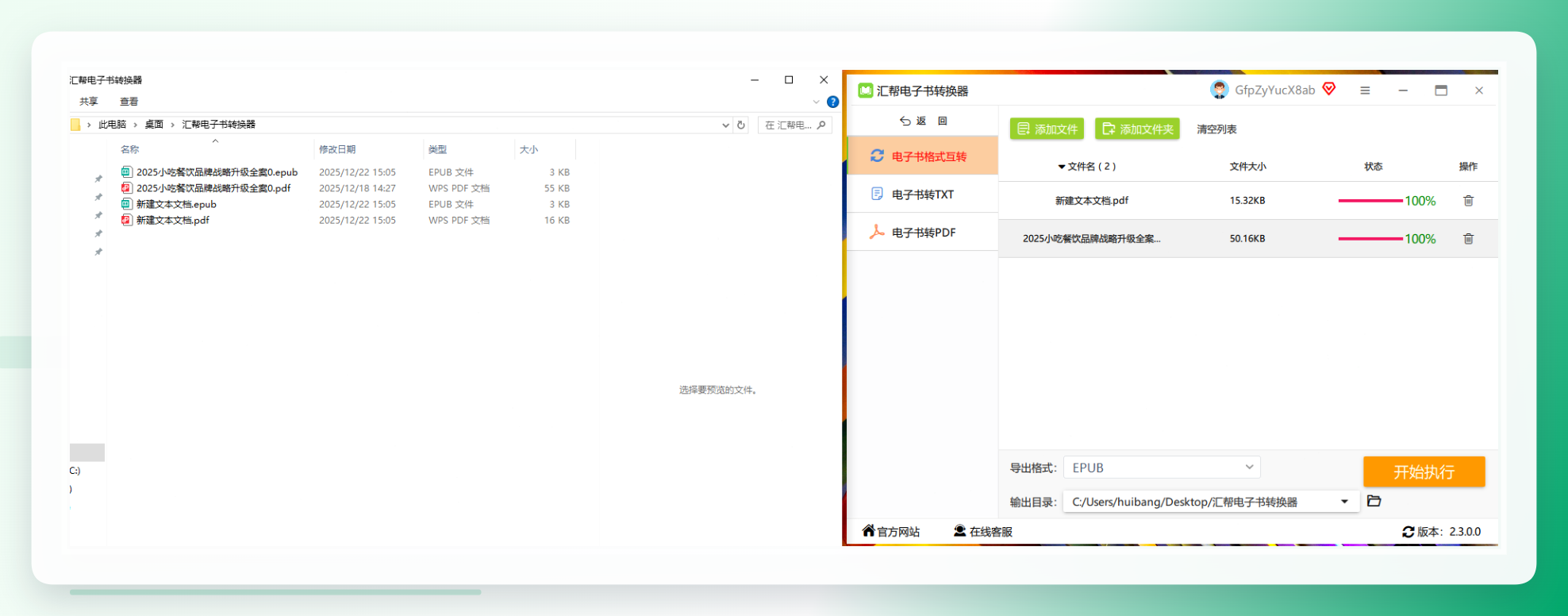Open the 导出格式 EPUB dropdown
The width and height of the screenshot is (1568, 616).
1162,468
